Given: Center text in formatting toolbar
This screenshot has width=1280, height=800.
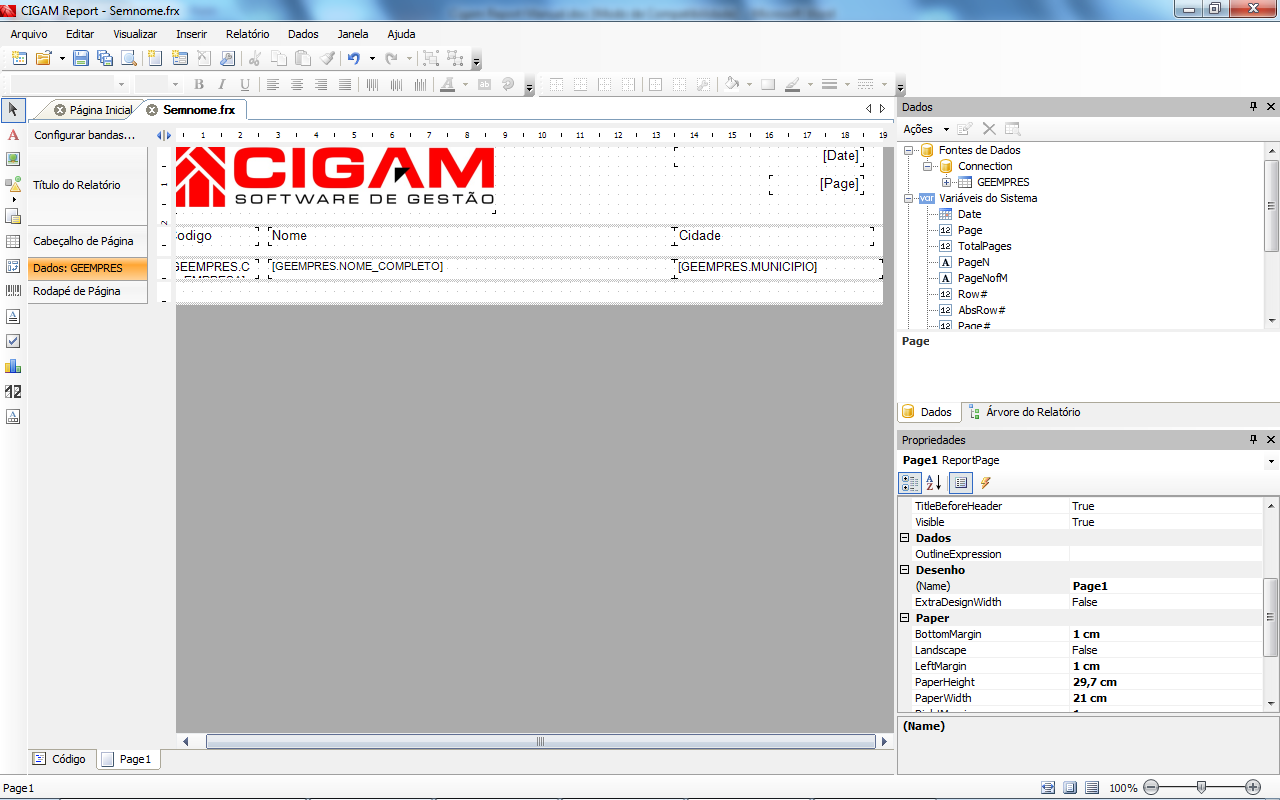Looking at the screenshot, I should (x=297, y=85).
